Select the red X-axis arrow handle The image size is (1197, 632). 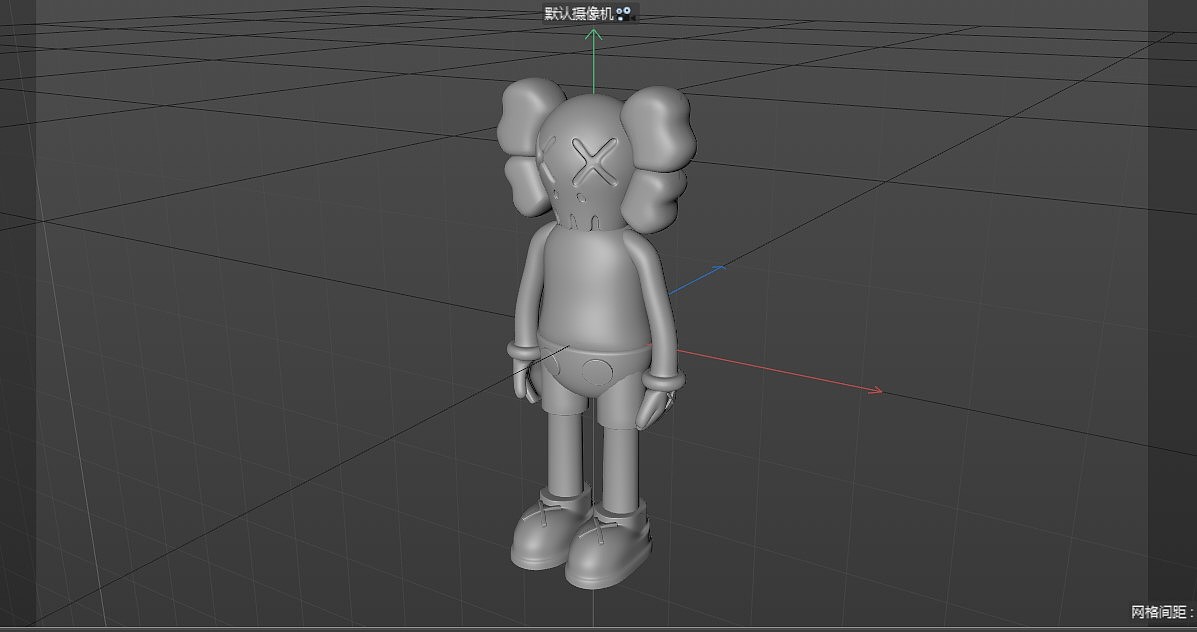click(875, 391)
